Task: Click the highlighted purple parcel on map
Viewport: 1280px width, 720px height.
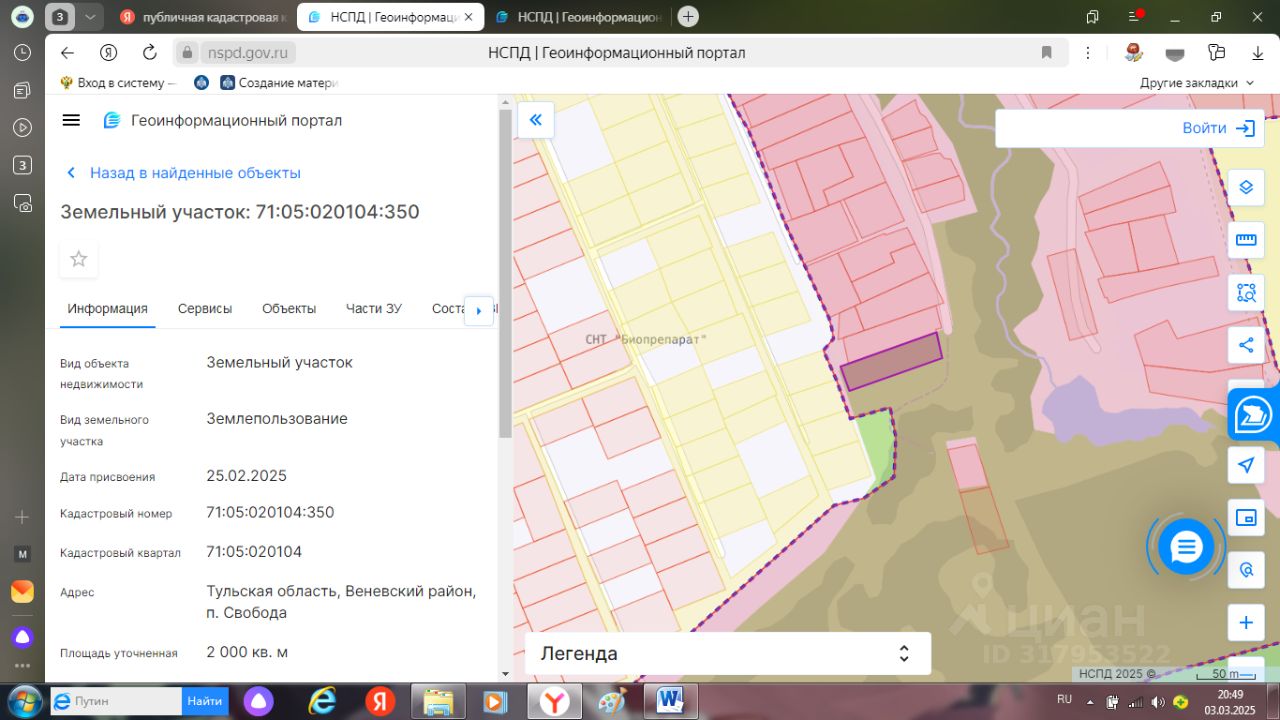Action: click(x=892, y=361)
